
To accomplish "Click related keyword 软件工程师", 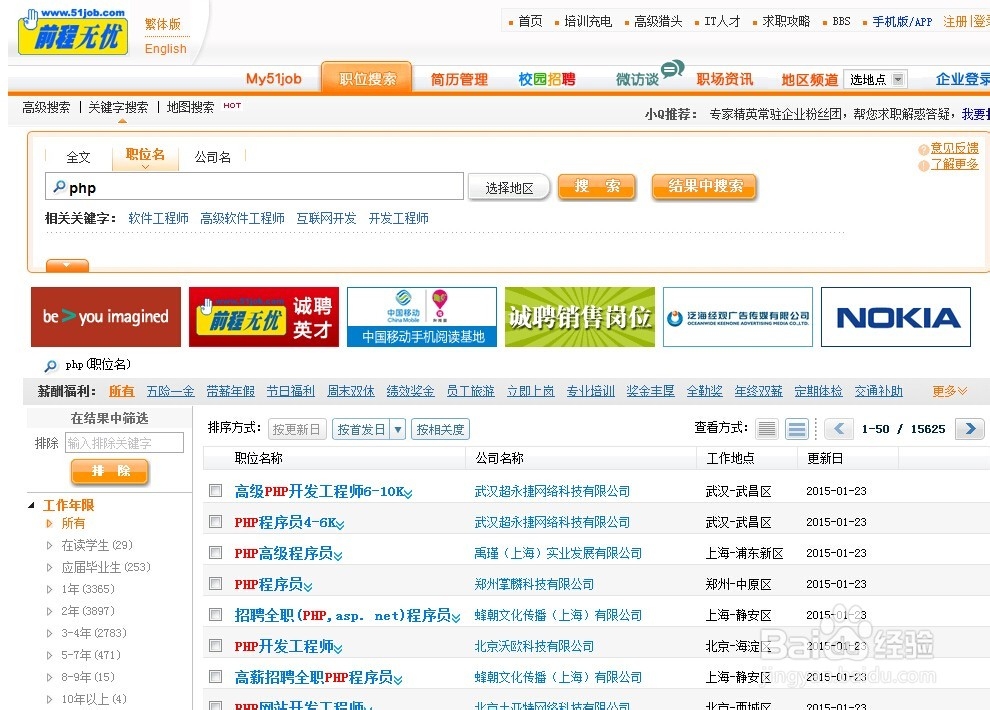I will coord(158,218).
